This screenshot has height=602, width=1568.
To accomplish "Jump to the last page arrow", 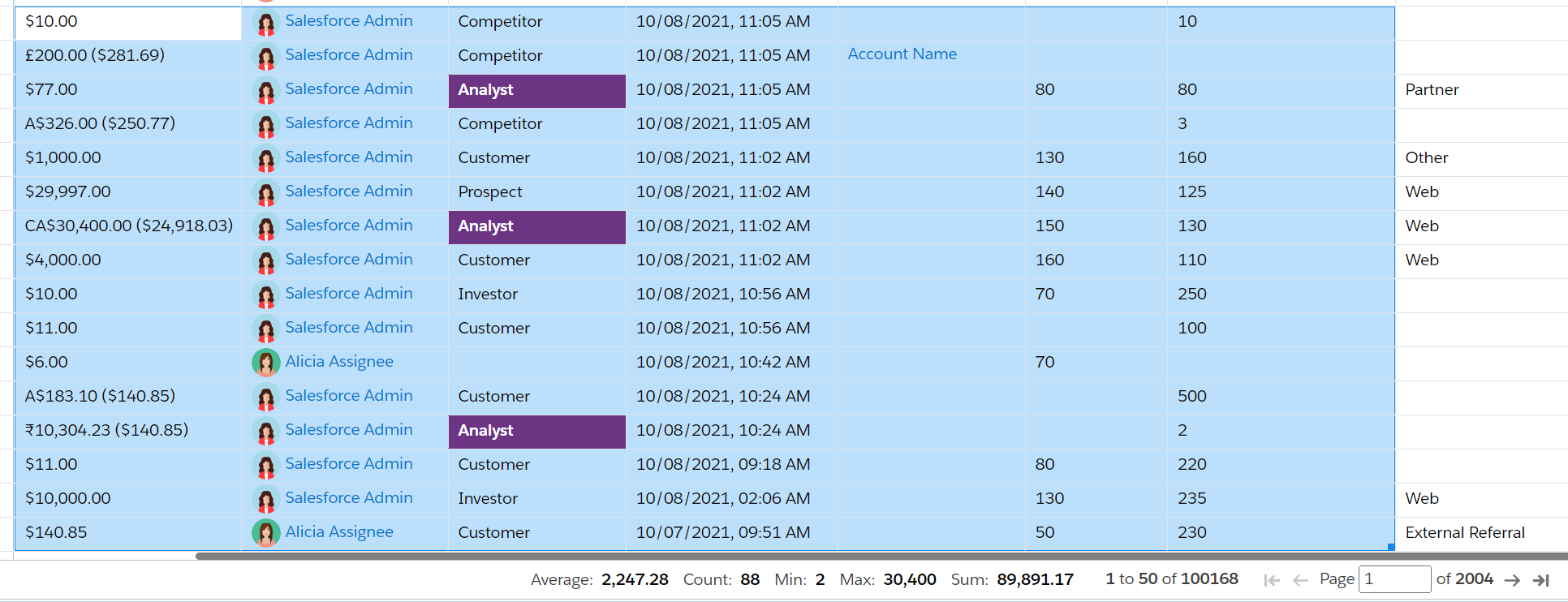I will (1541, 580).
